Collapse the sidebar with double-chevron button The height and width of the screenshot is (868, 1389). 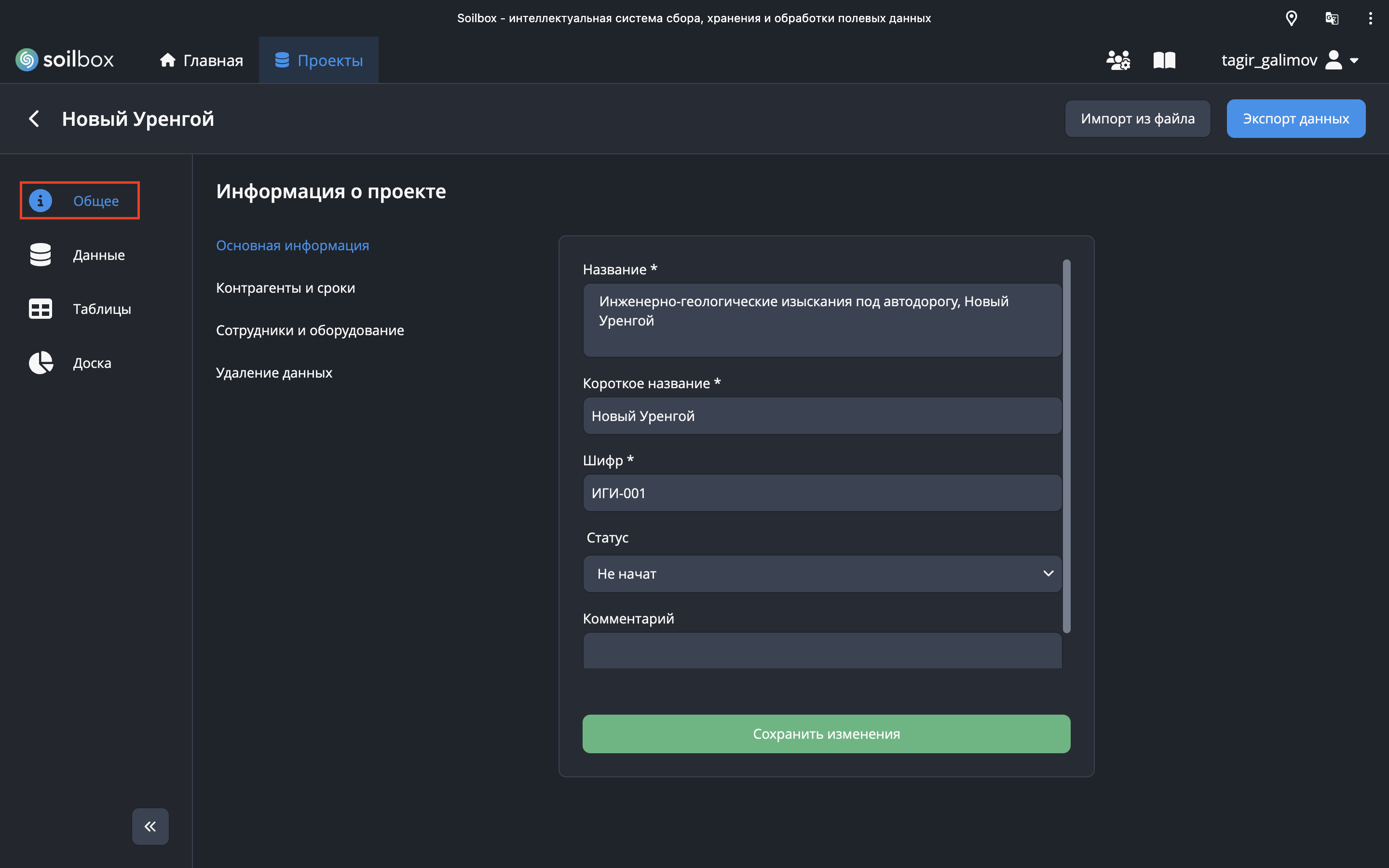tap(150, 826)
